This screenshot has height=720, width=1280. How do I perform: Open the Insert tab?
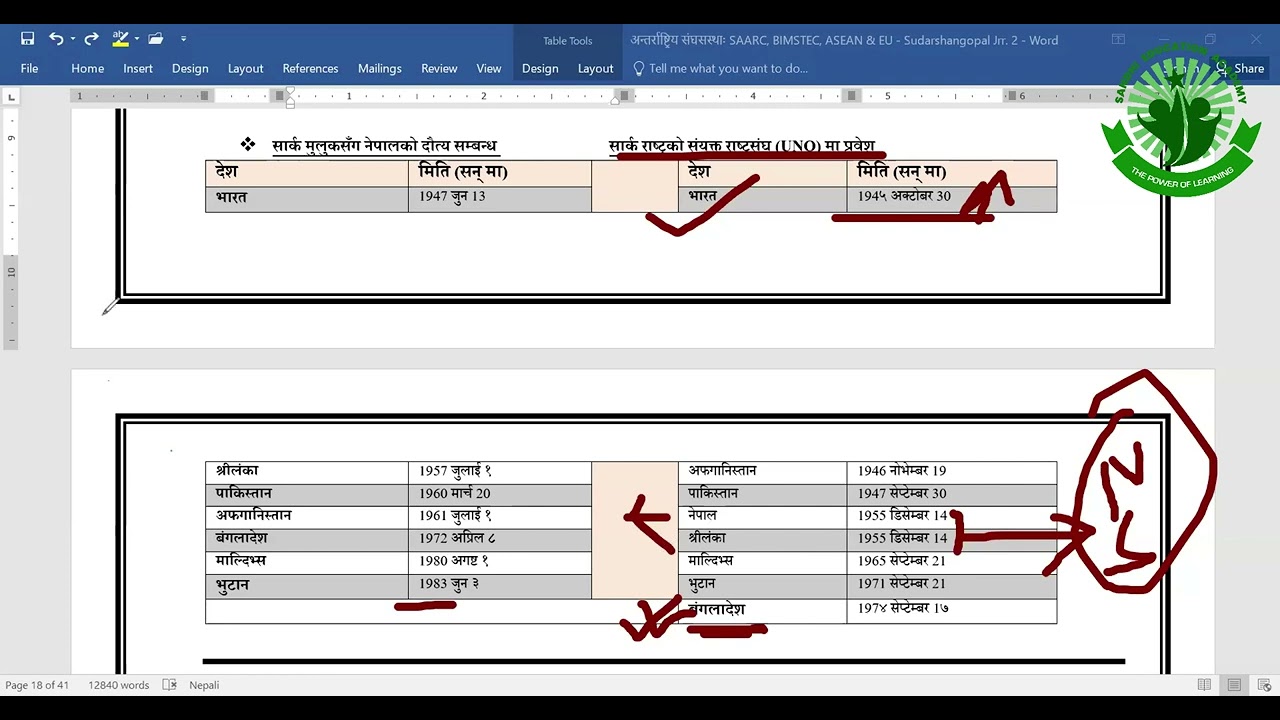click(138, 68)
